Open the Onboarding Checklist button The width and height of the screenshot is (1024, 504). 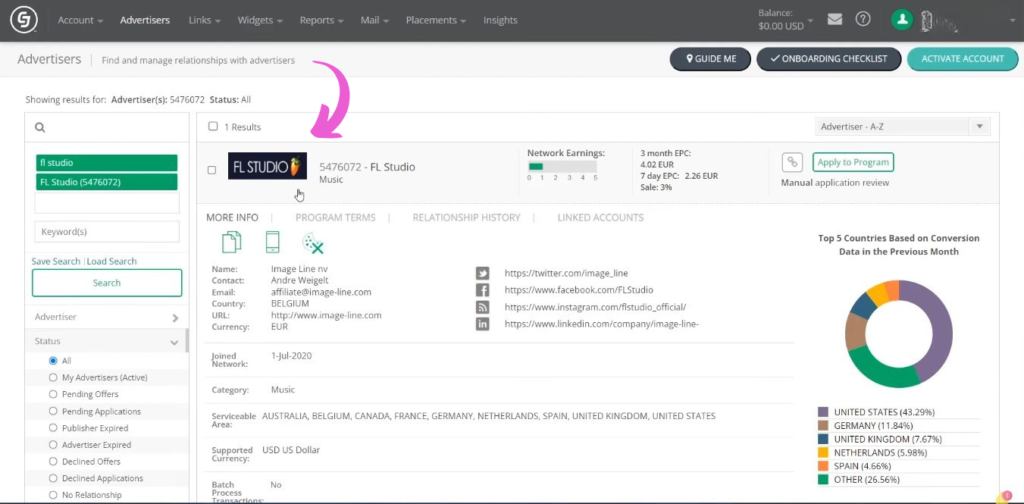(829, 59)
